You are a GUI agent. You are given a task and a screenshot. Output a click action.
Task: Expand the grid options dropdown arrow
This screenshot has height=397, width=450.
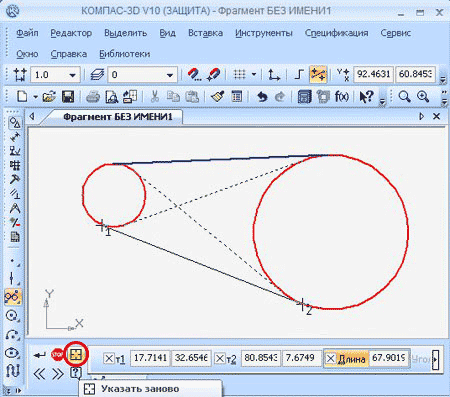[254, 74]
